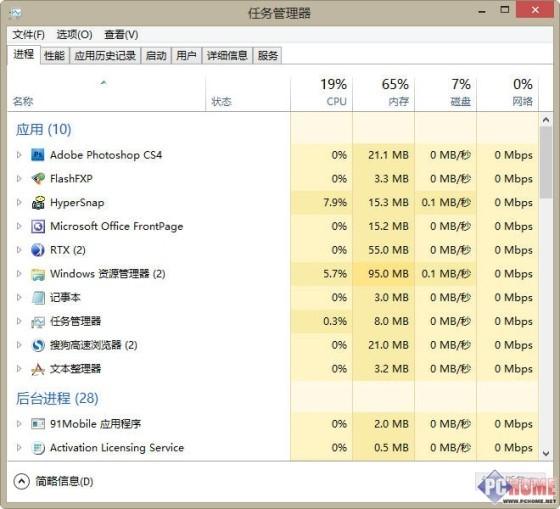
Task: Click the Windows 资源管理器 folder icon
Action: (38, 274)
